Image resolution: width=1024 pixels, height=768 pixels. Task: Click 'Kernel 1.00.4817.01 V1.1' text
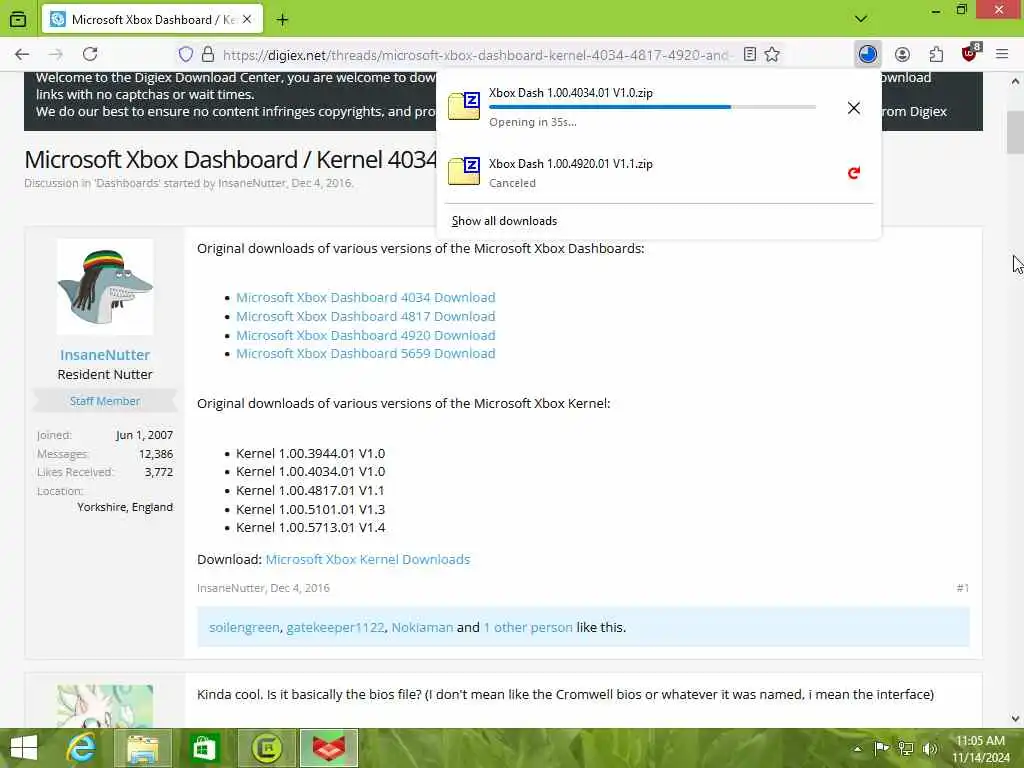(x=310, y=490)
